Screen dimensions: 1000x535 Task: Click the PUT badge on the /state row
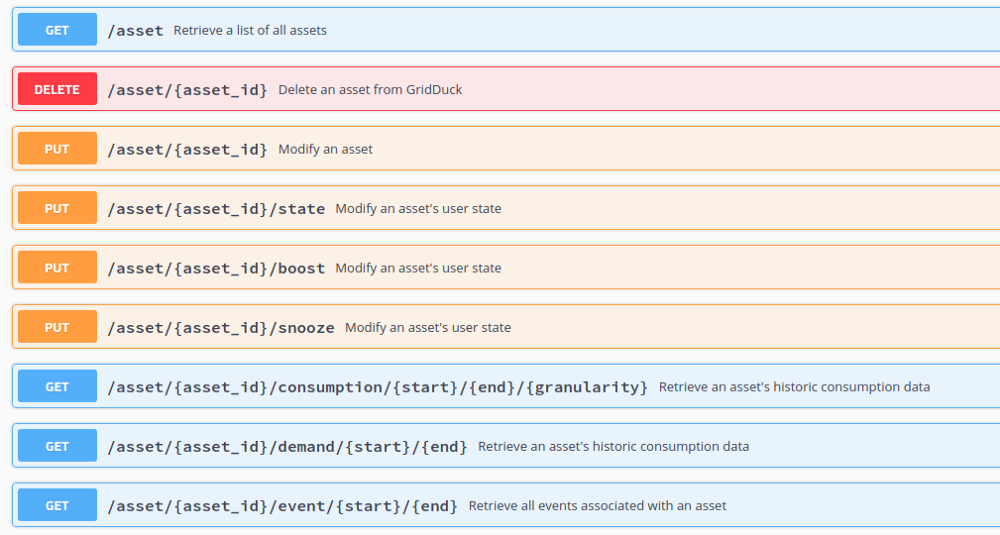(57, 208)
